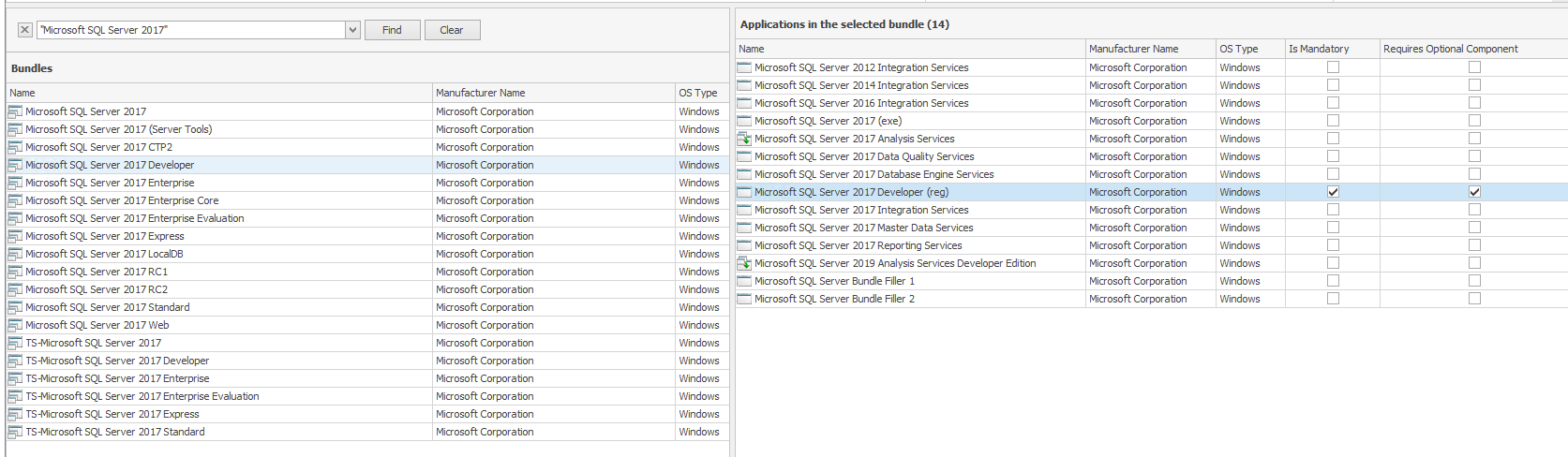
Task: Click the Find button
Action: click(x=392, y=30)
